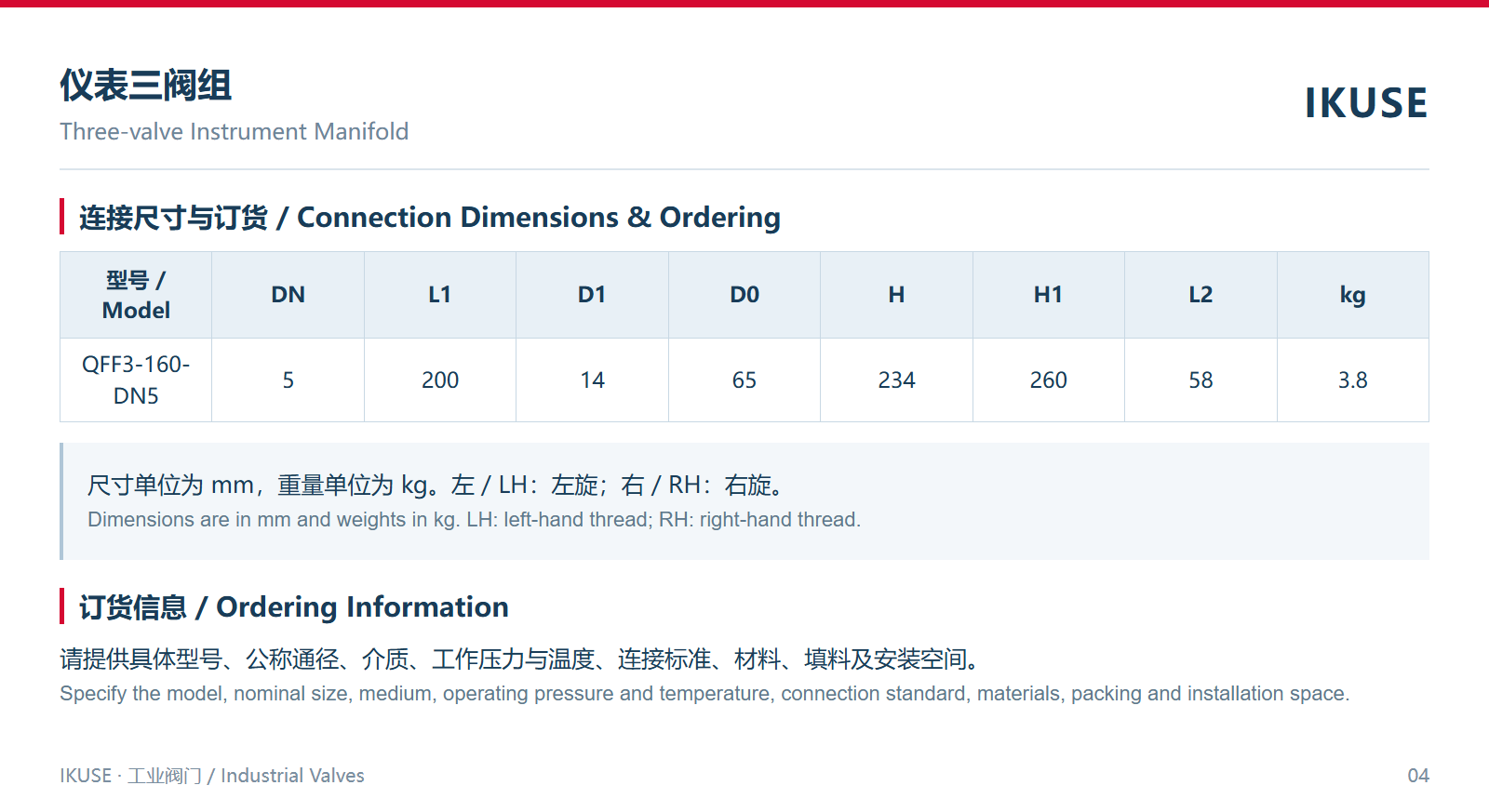Click the IKUSE logo text
This screenshot has height=812, width=1489.
(1365, 102)
